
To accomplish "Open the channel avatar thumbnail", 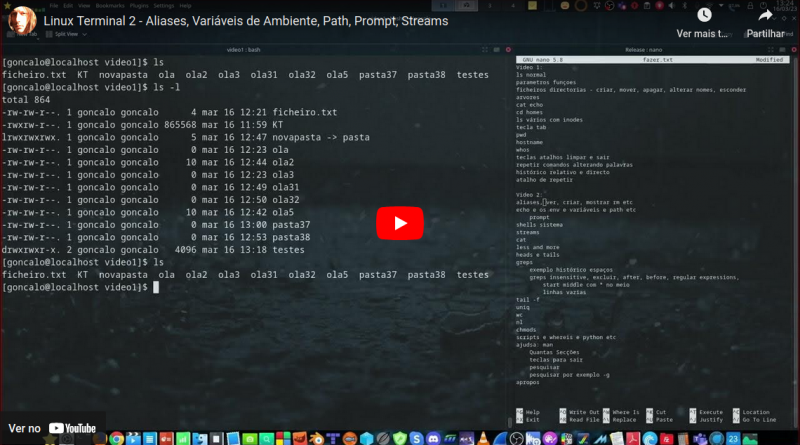I will 21,21.
